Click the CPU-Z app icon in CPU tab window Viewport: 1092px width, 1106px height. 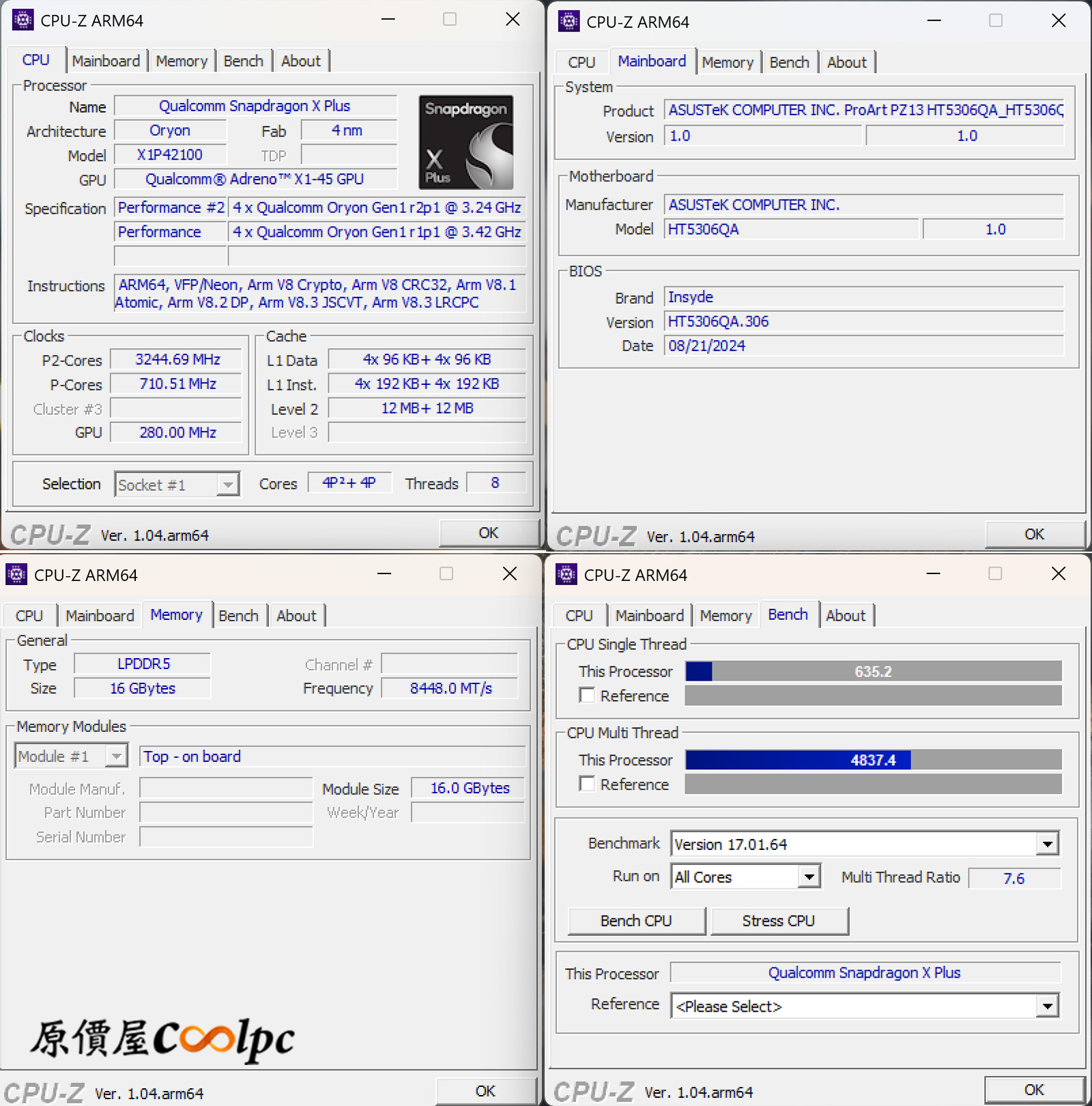click(x=23, y=20)
